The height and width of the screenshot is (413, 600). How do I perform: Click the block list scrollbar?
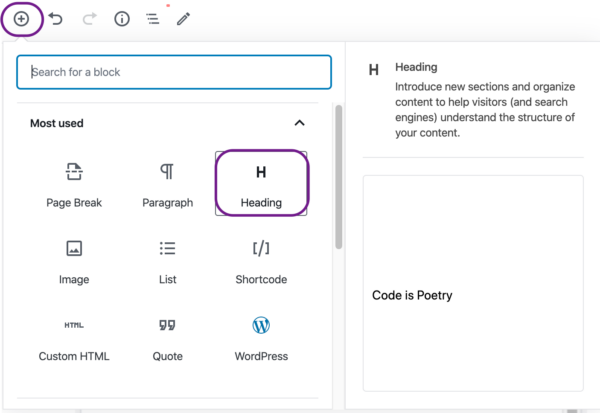pyautogui.click(x=339, y=177)
